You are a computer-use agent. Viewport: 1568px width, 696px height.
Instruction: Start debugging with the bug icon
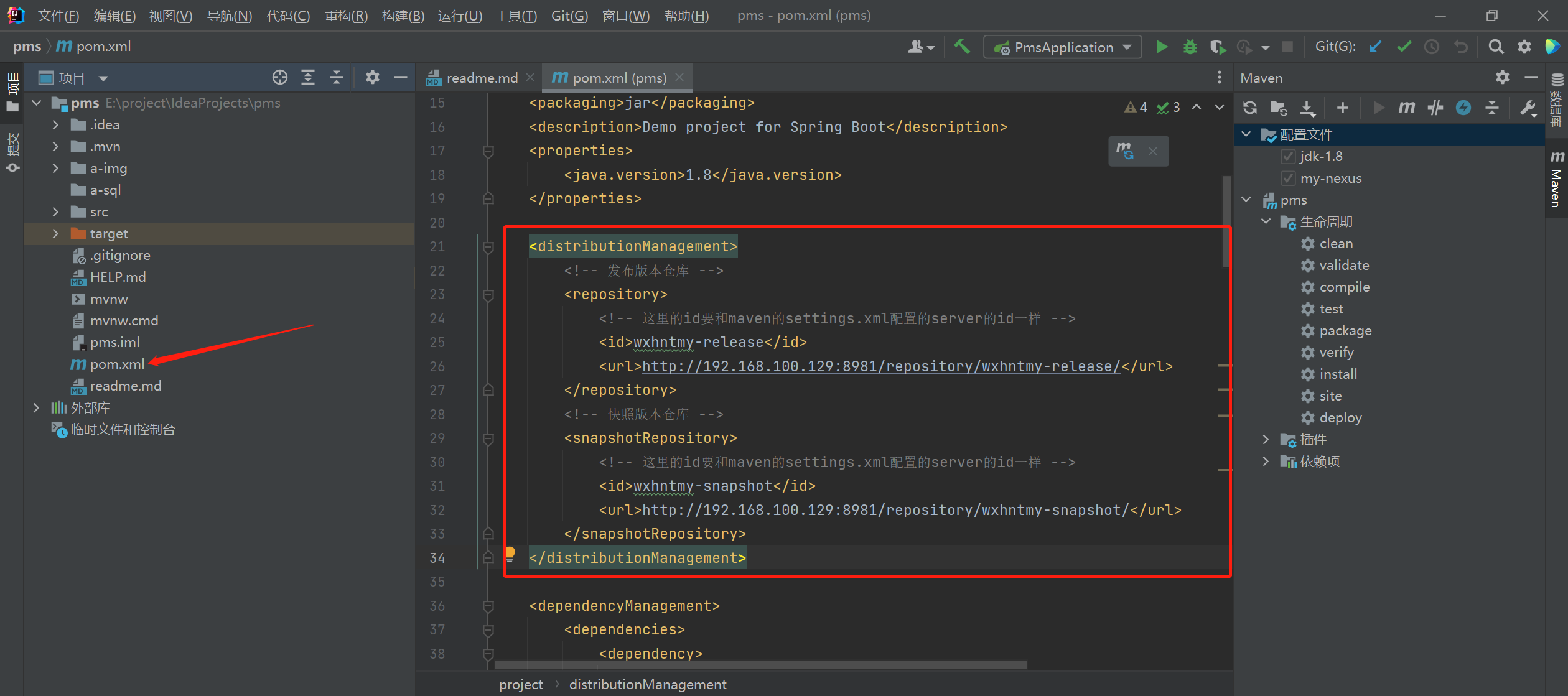[1190, 47]
